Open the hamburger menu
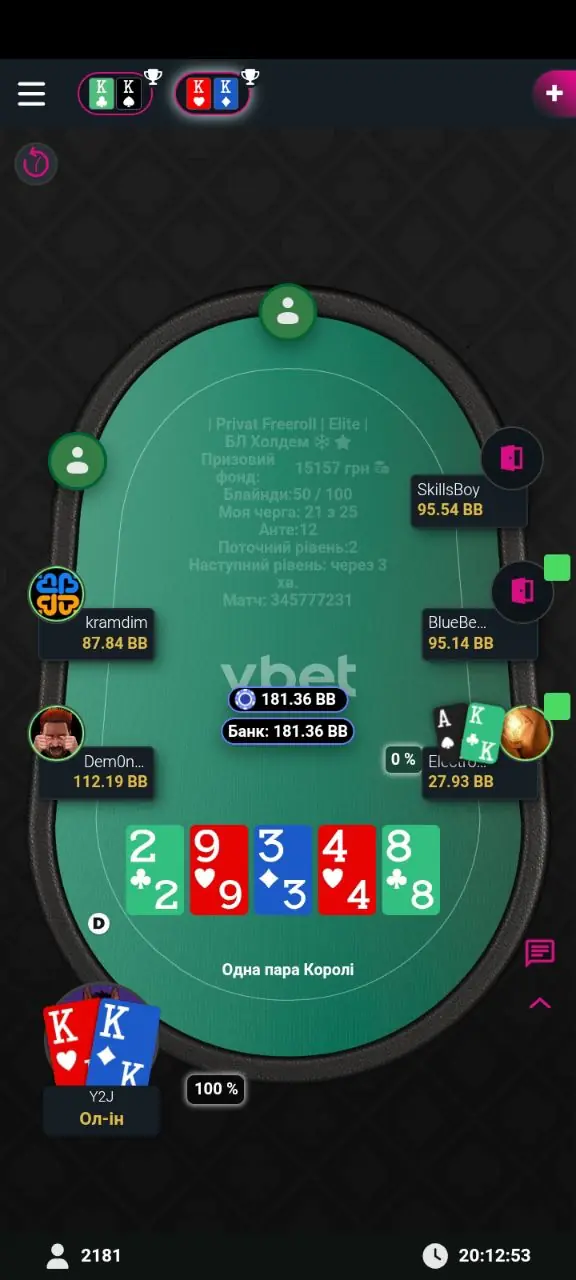The width and height of the screenshot is (576, 1280). tap(32, 94)
